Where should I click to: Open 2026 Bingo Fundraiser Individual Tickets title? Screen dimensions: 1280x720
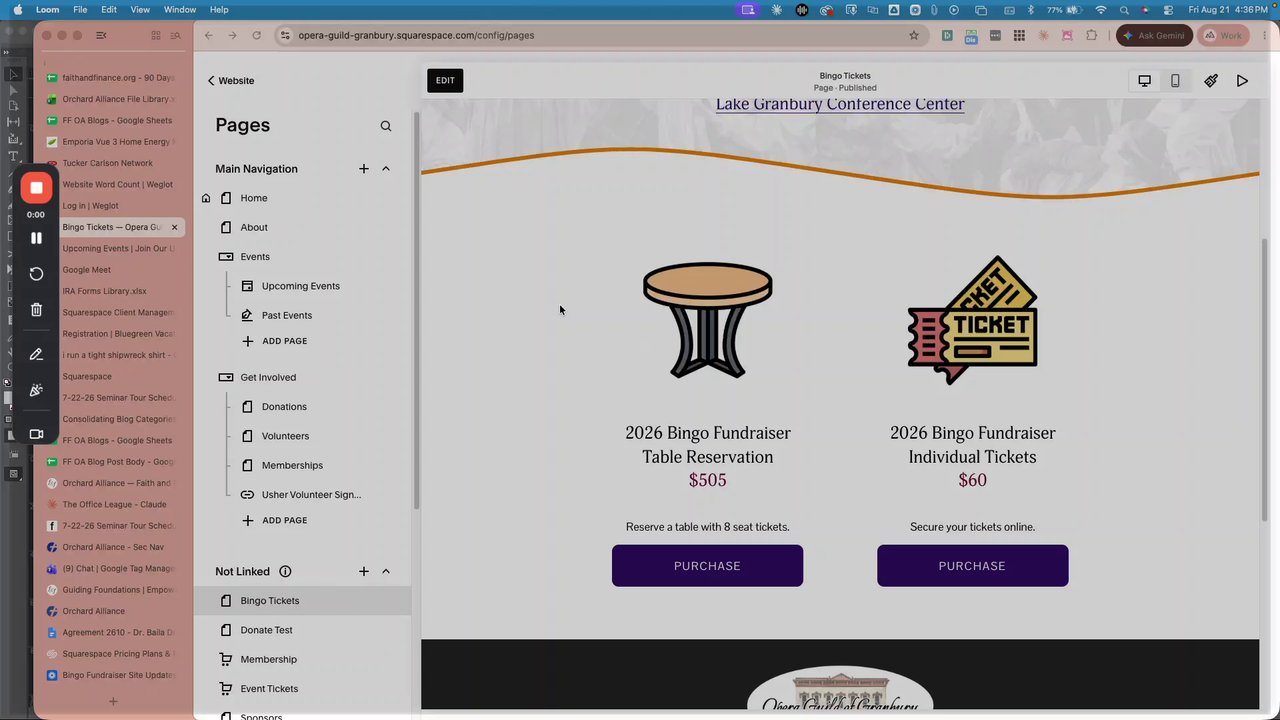point(973,445)
